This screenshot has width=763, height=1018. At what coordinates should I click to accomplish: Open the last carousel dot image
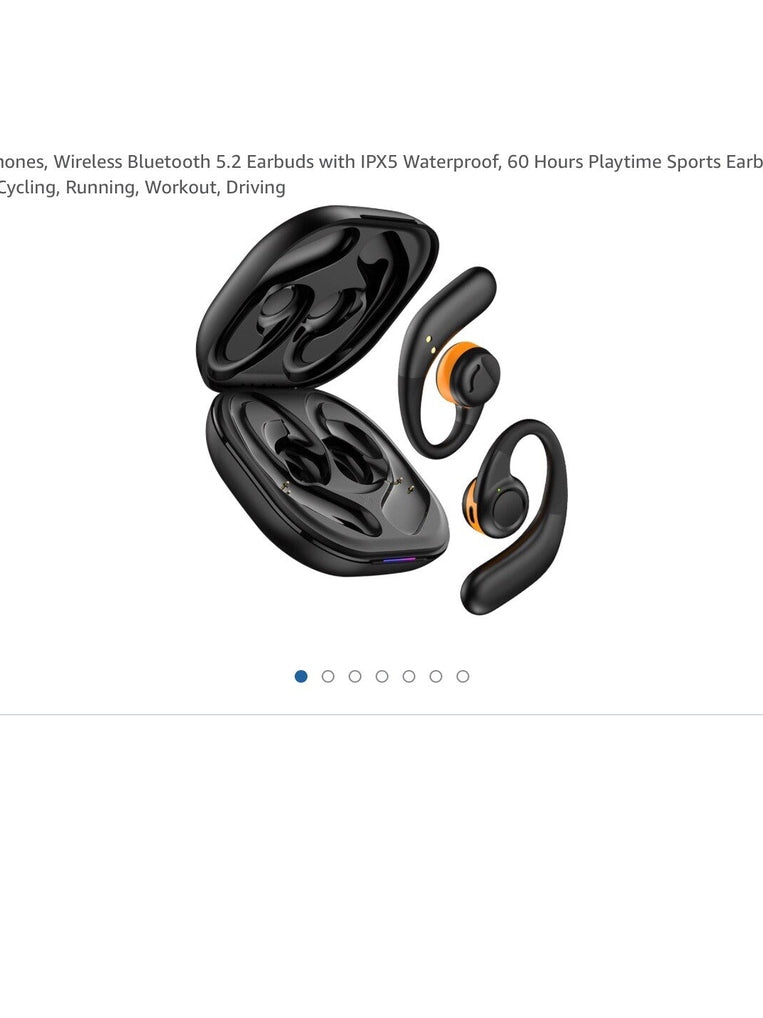(x=462, y=677)
